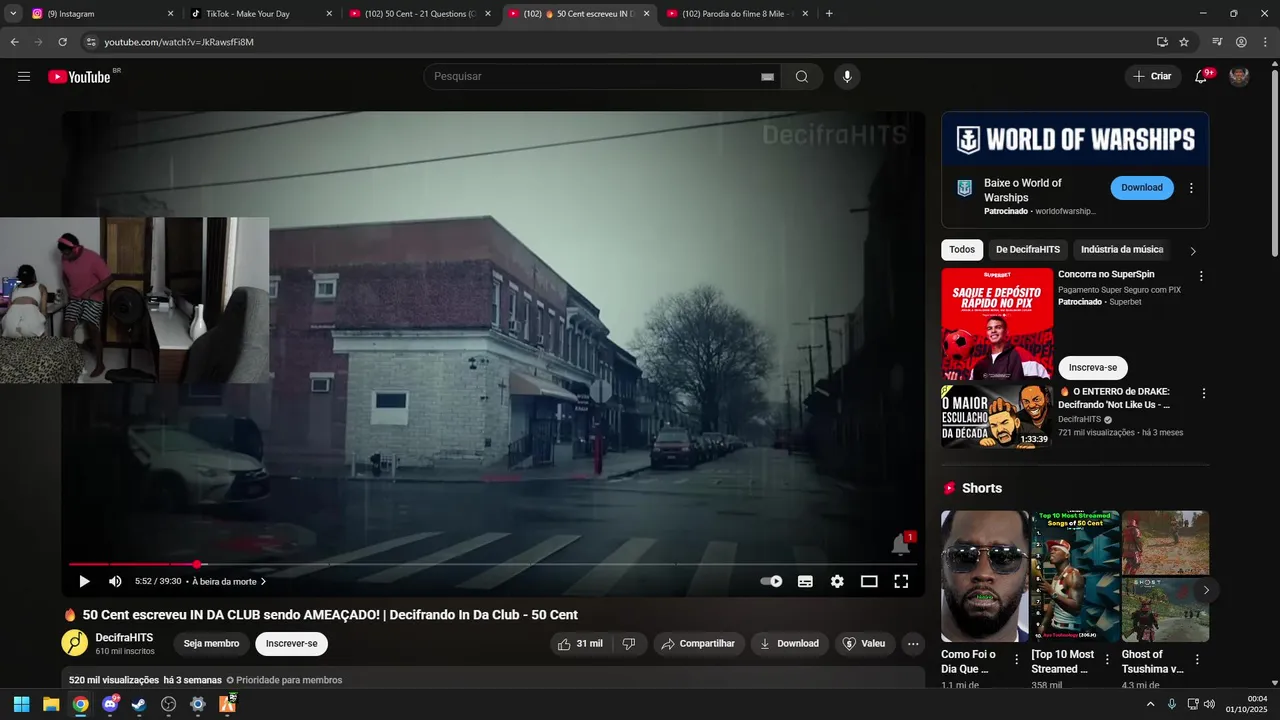This screenshot has width=1280, height=720.
Task: Open Superbet ad thumbnail
Action: [x=997, y=324]
